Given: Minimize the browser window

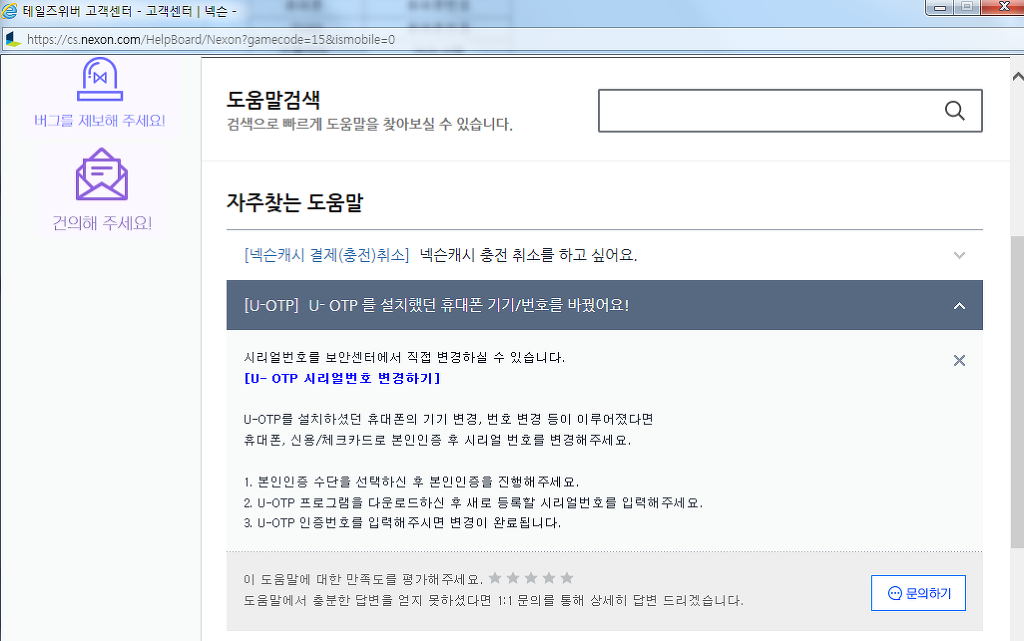Looking at the screenshot, I should pyautogui.click(x=940, y=8).
